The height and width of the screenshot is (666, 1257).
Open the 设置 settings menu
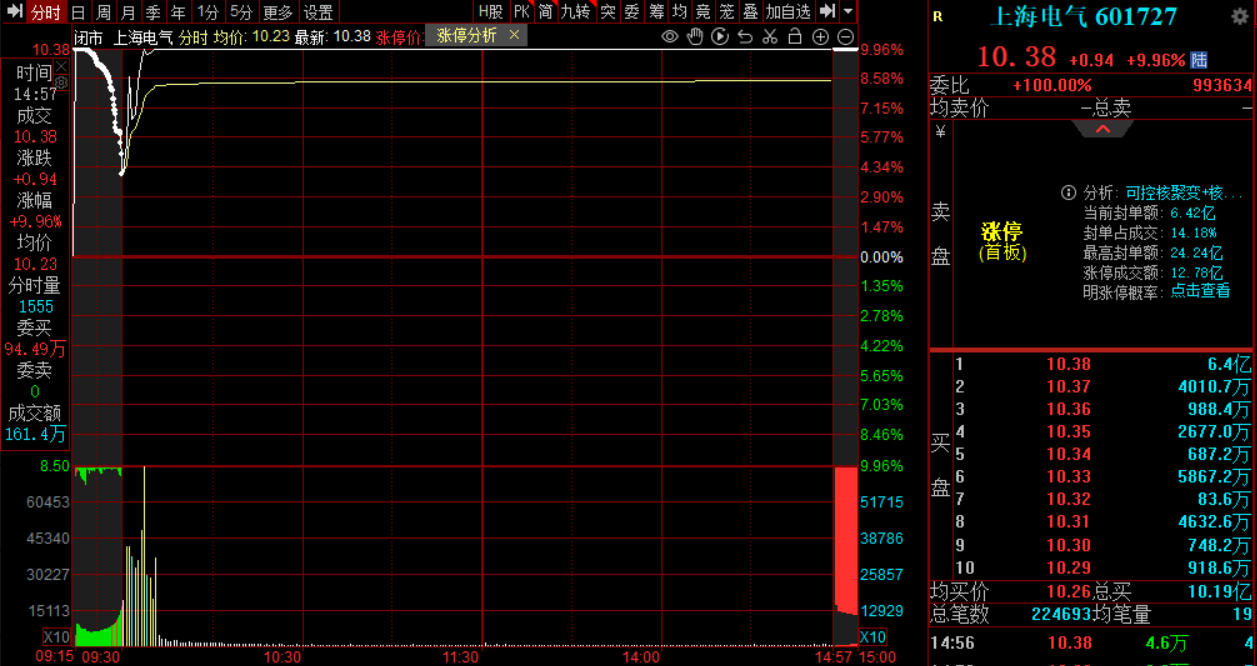tap(319, 12)
